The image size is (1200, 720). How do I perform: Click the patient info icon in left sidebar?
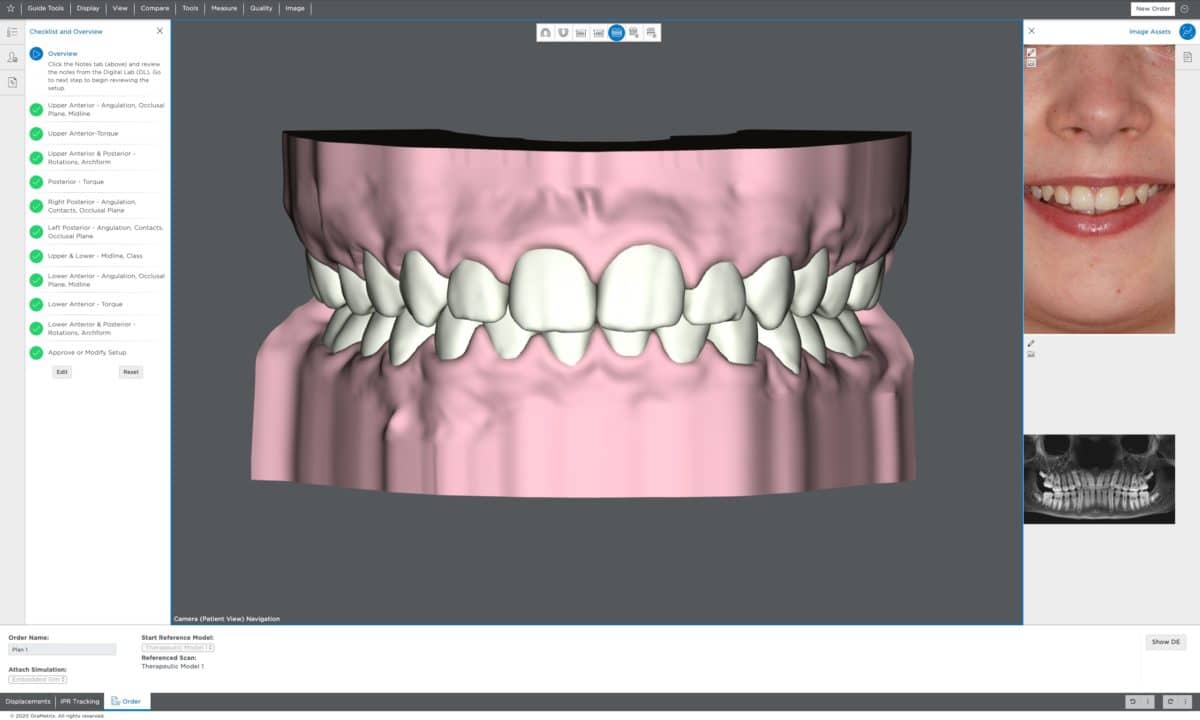pos(12,57)
